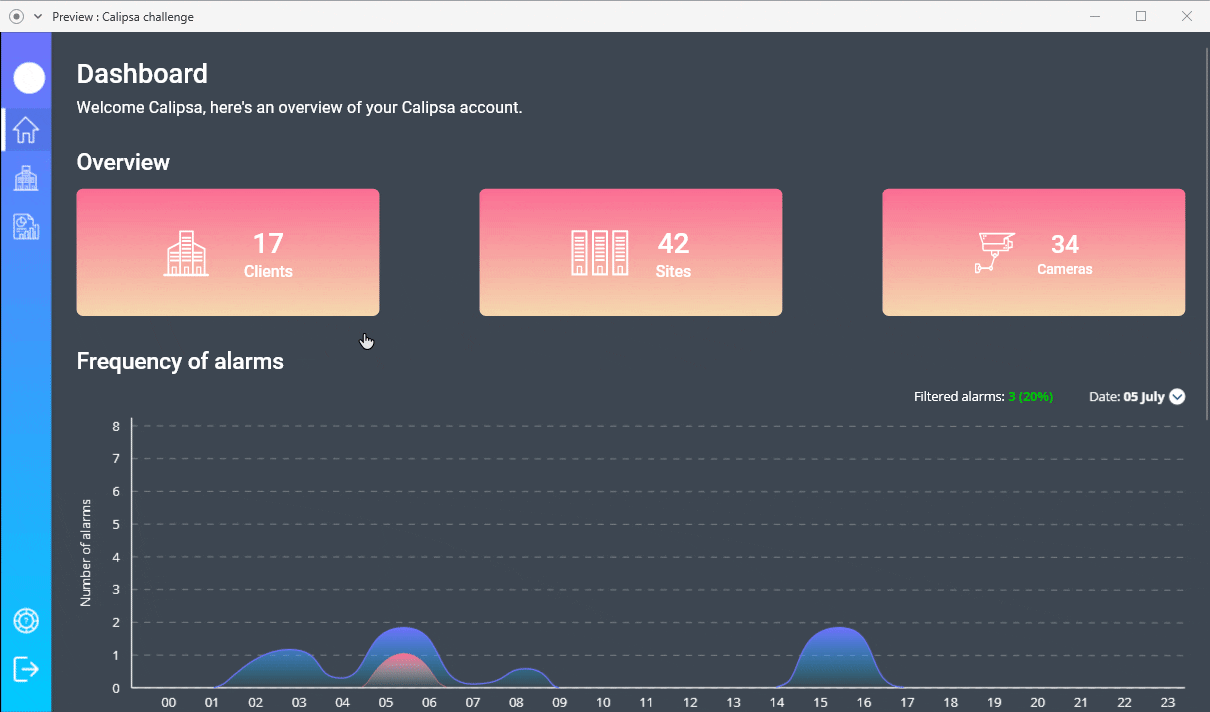Viewport: 1210px width, 712px height.
Task: Minimize the Preview window
Action: click(x=1095, y=16)
